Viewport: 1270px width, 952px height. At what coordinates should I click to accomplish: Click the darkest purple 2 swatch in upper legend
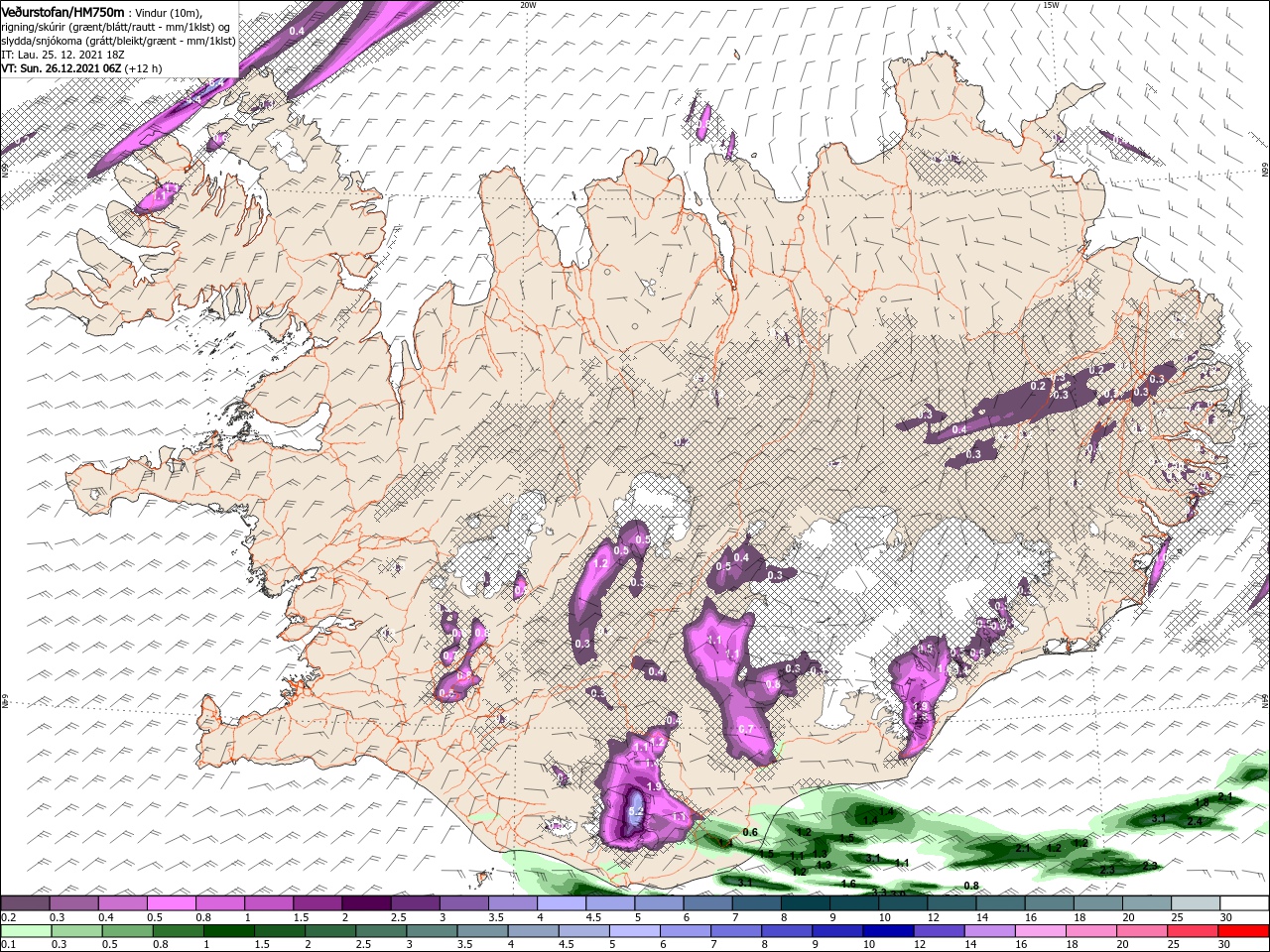[366, 903]
